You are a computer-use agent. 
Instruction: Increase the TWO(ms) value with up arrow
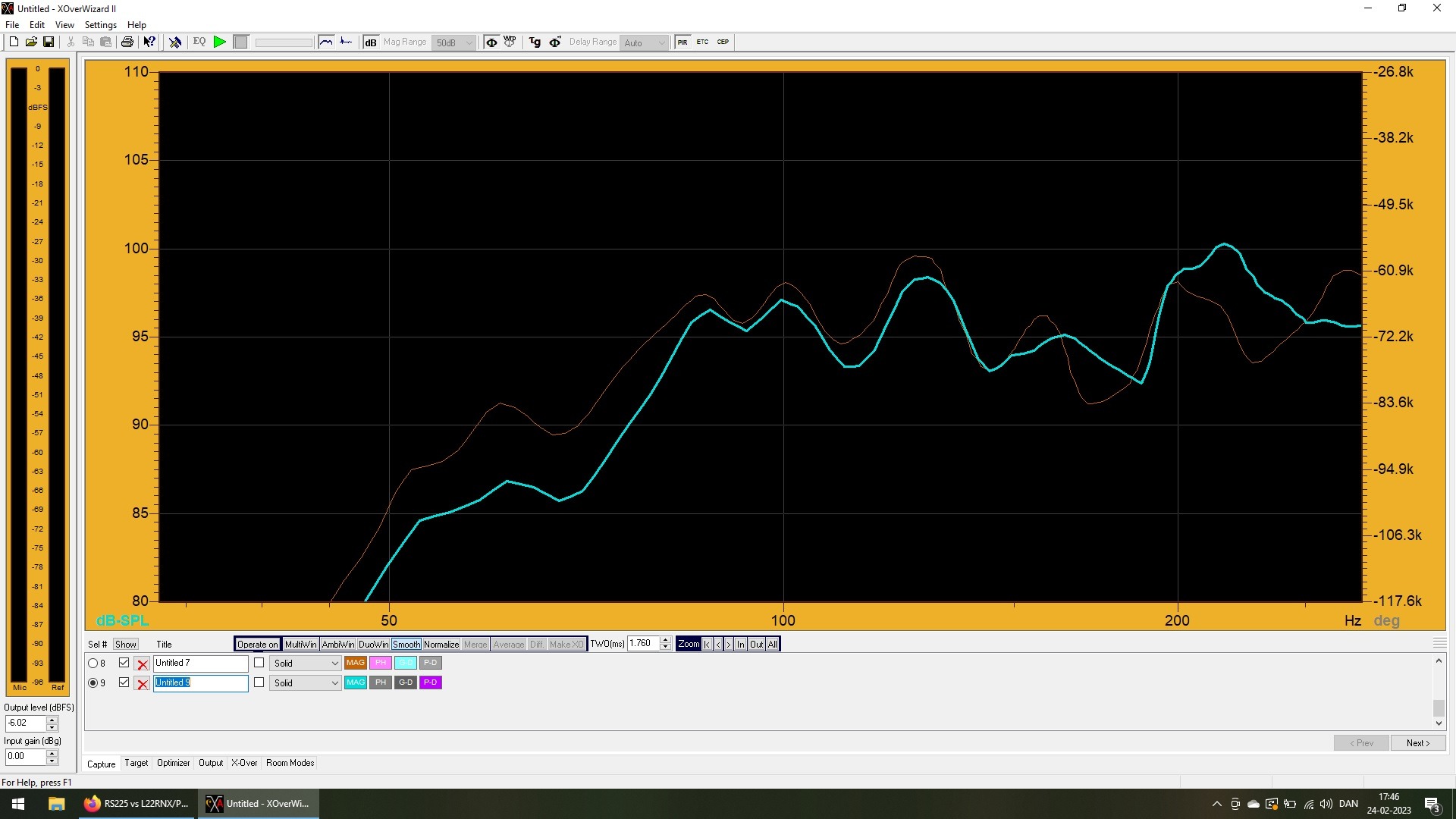(x=666, y=641)
